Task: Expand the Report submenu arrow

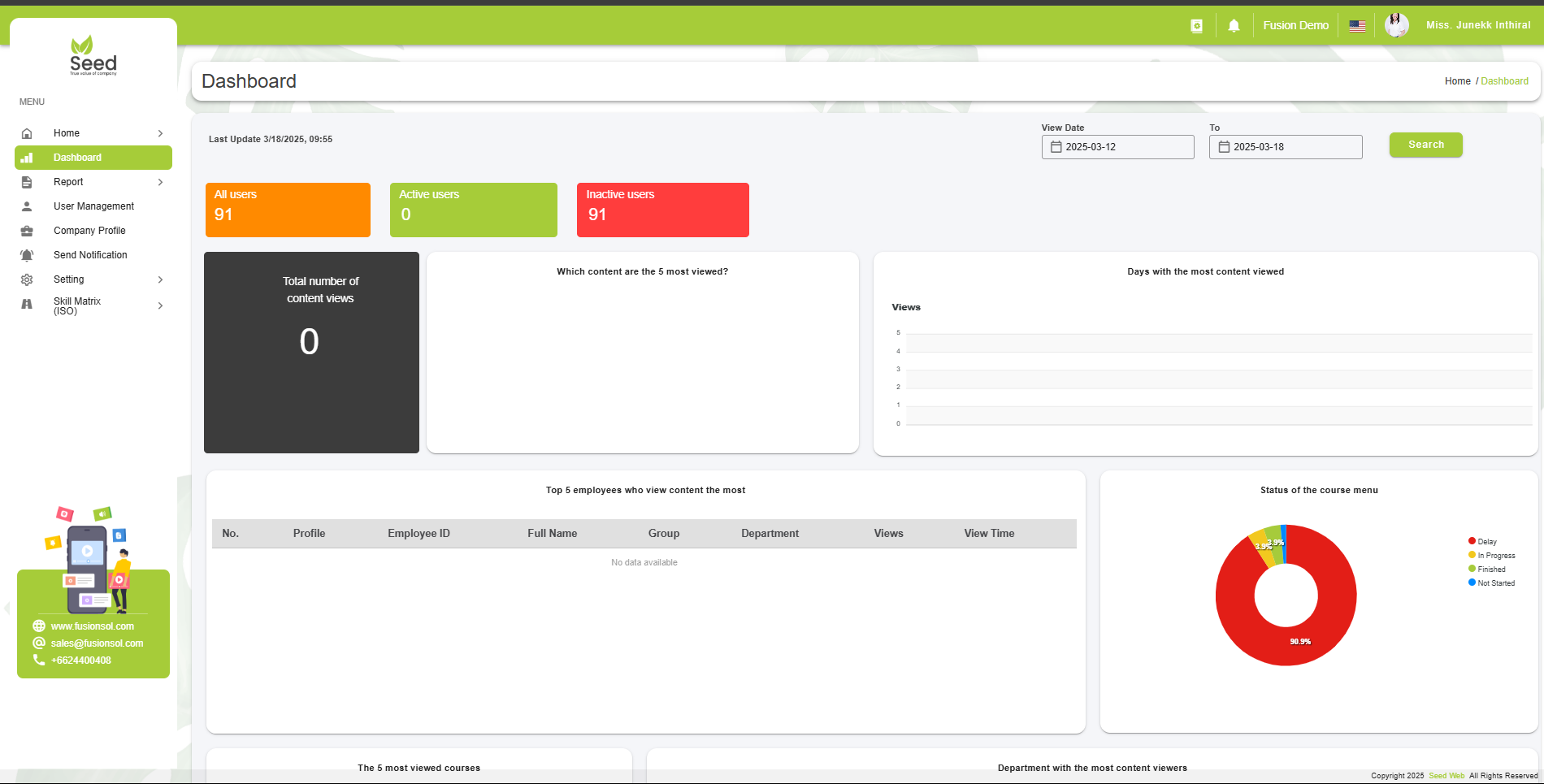Action: tap(160, 182)
